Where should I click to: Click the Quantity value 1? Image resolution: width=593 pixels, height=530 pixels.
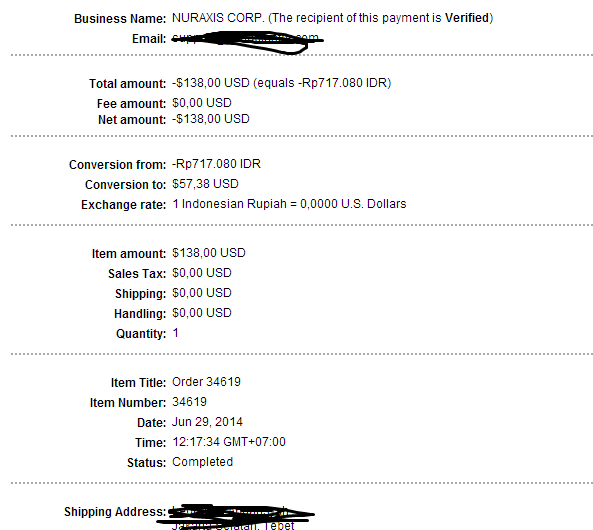(175, 333)
